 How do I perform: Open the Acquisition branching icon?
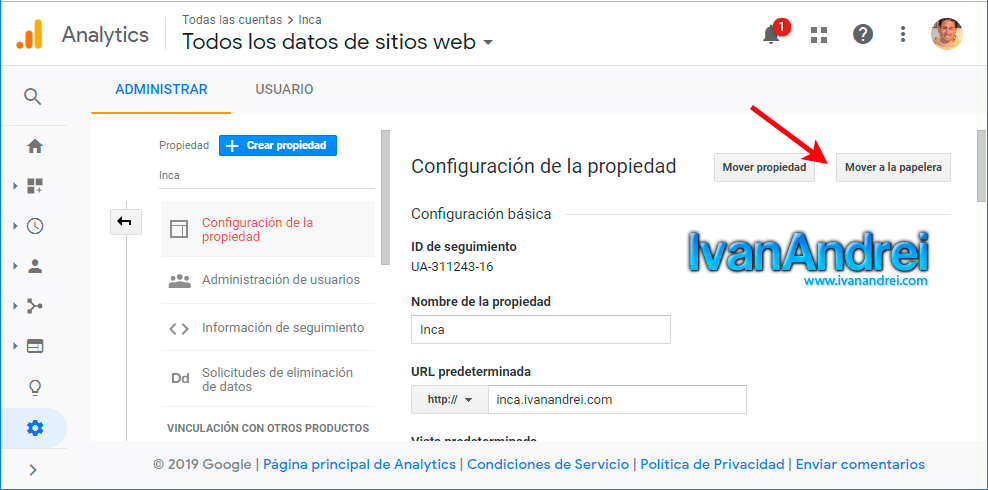(35, 307)
